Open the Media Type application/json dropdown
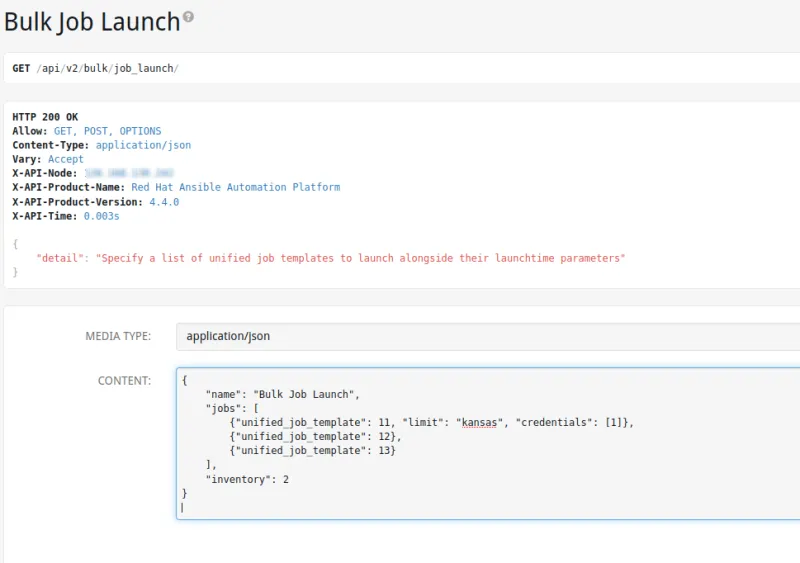800x563 pixels. (x=487, y=336)
